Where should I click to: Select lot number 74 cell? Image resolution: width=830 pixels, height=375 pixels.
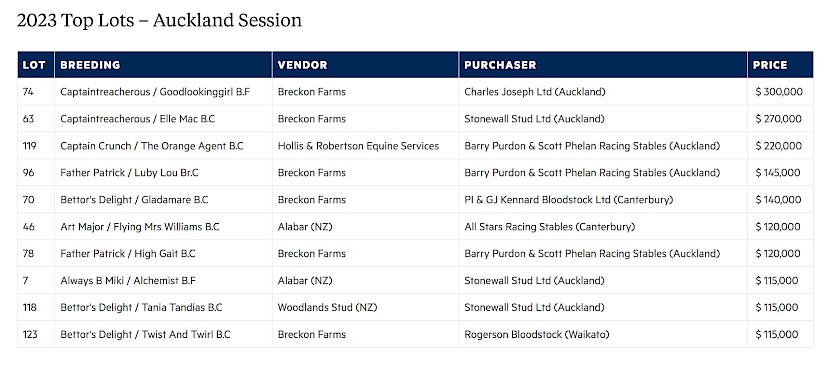pos(28,92)
